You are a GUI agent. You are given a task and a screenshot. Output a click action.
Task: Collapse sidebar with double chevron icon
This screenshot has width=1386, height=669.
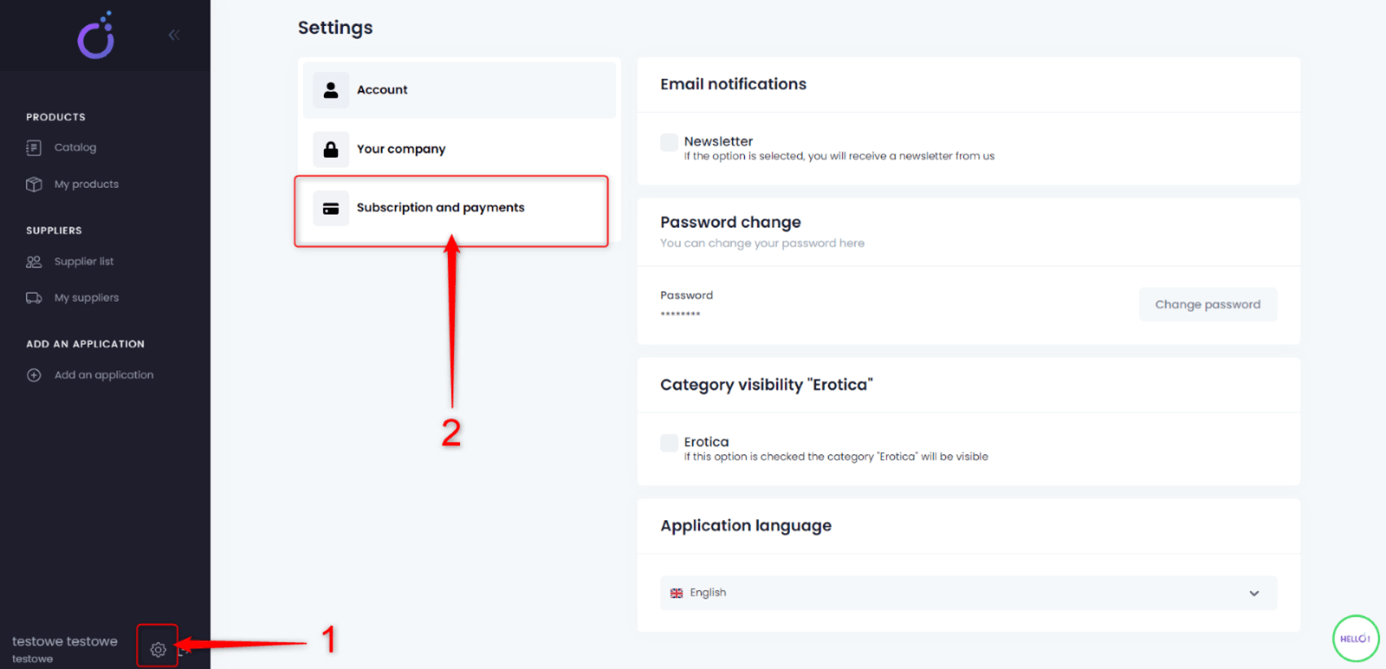tap(174, 35)
